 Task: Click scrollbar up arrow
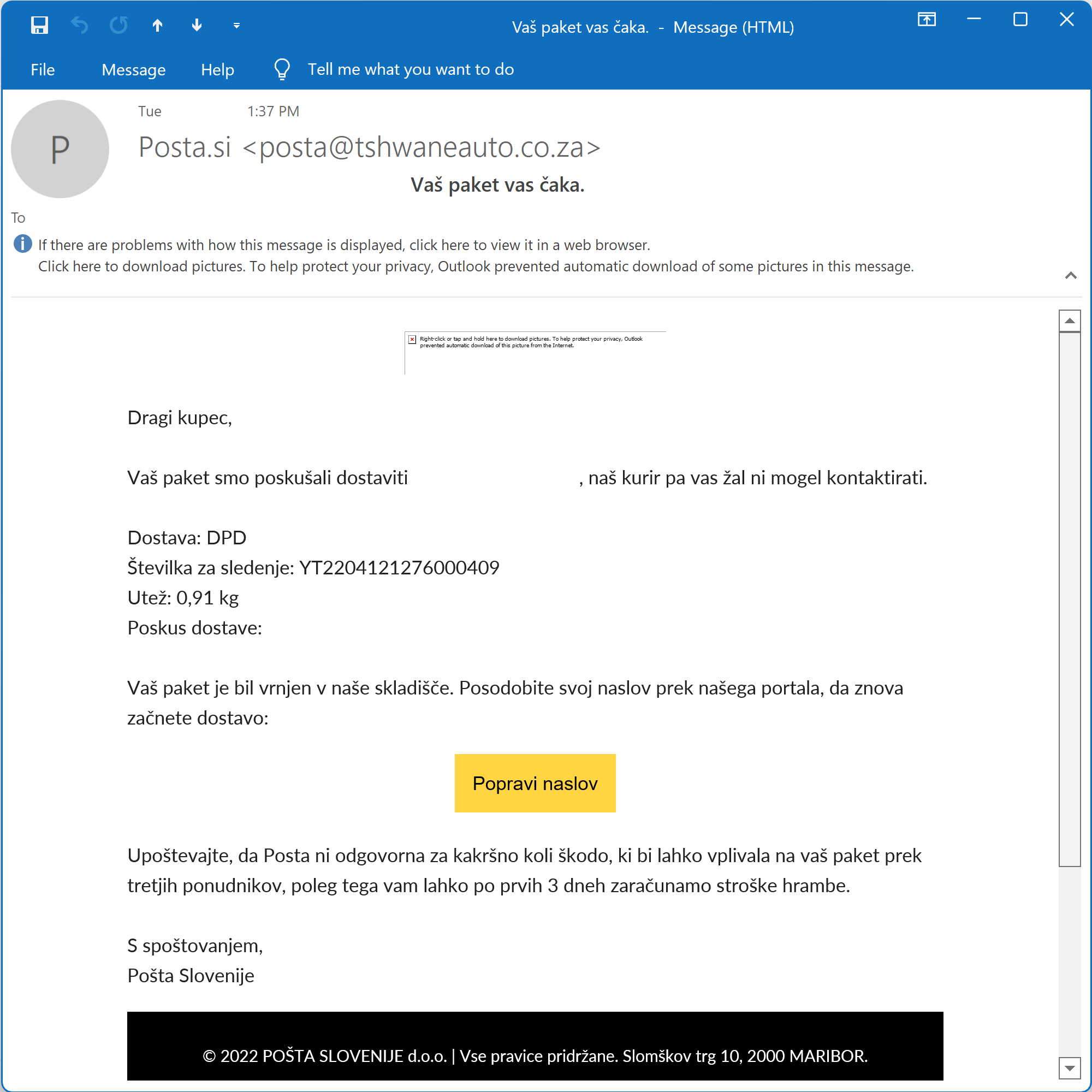1070,321
